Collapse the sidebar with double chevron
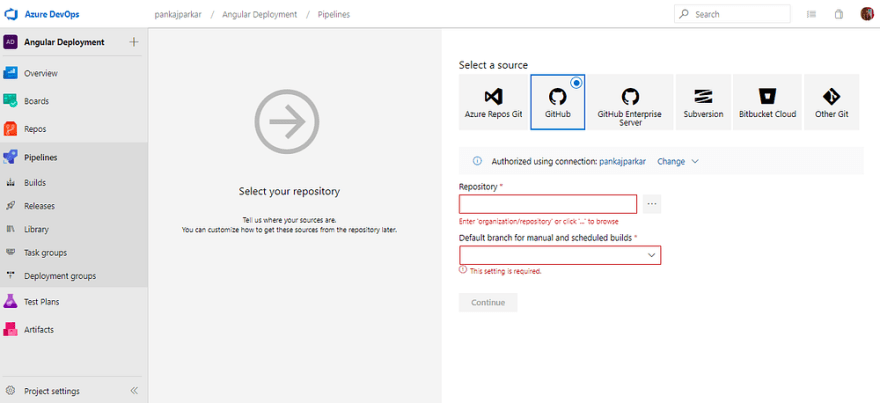 pos(134,391)
